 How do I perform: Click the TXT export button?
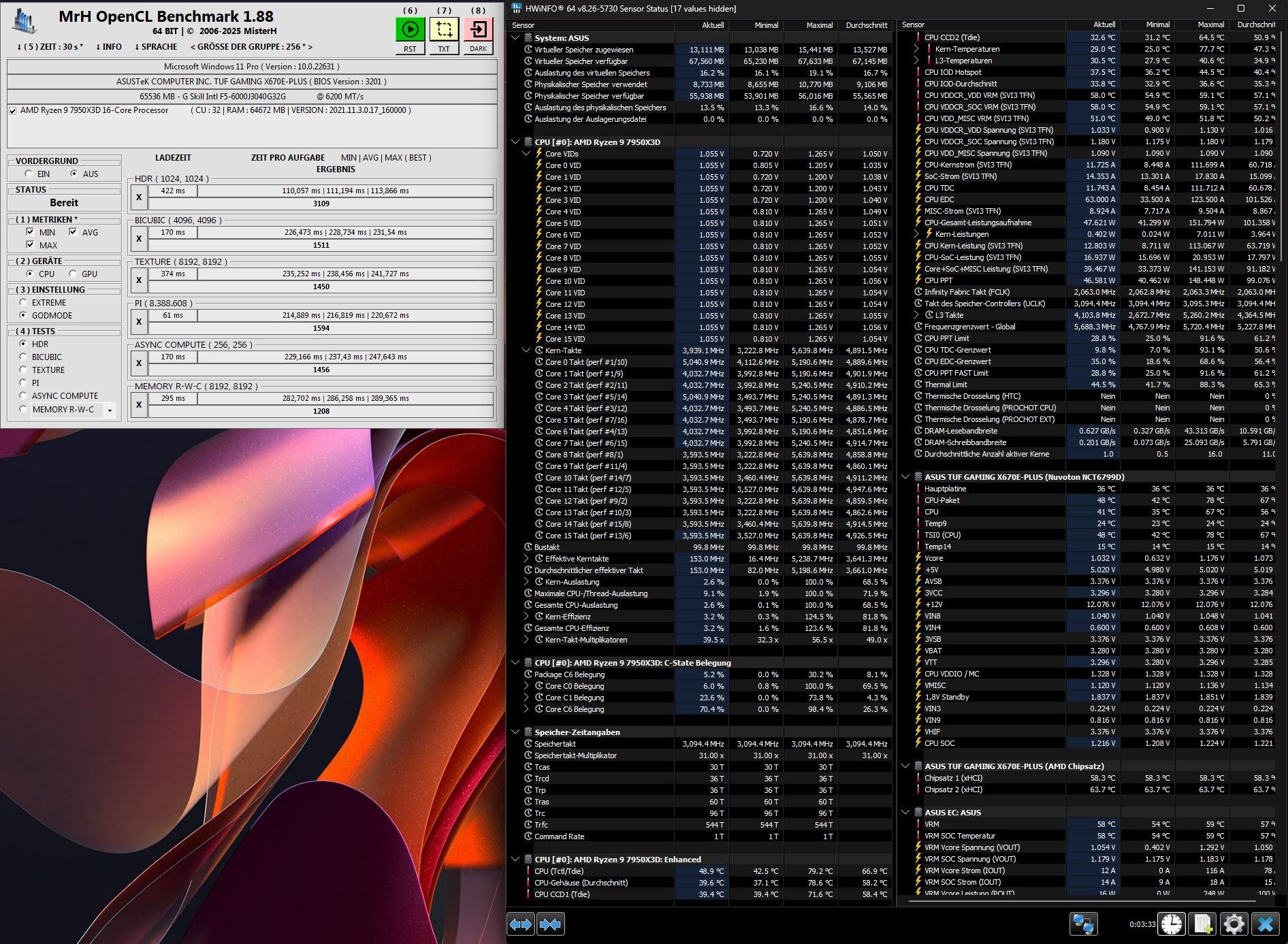click(444, 49)
